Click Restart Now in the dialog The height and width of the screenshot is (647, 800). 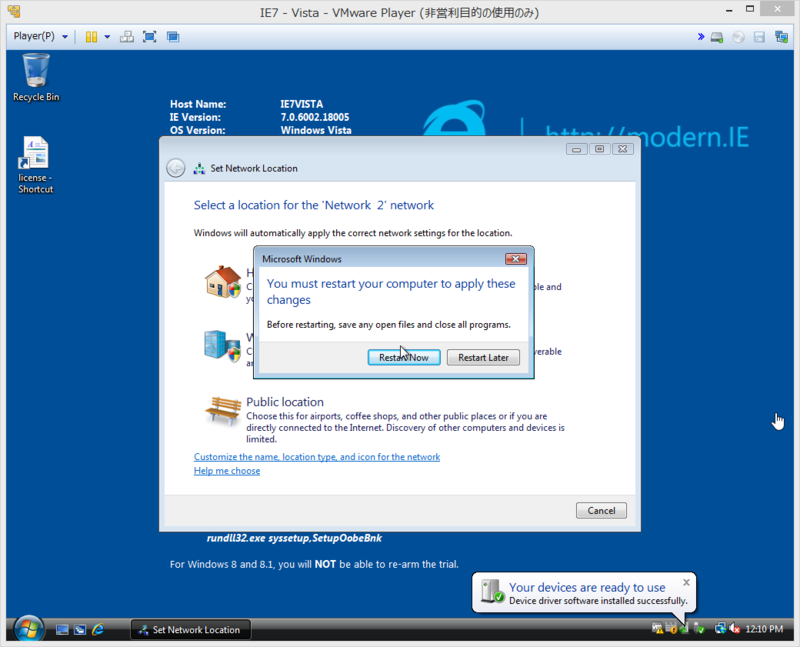point(404,357)
